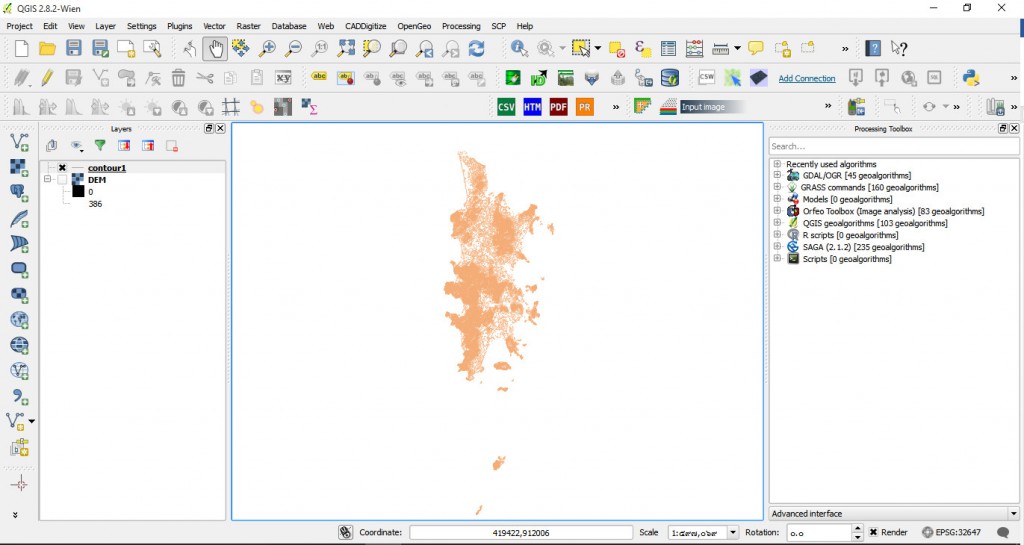The image size is (1024, 545).
Task: Click the Refresh map icon
Action: [476, 48]
